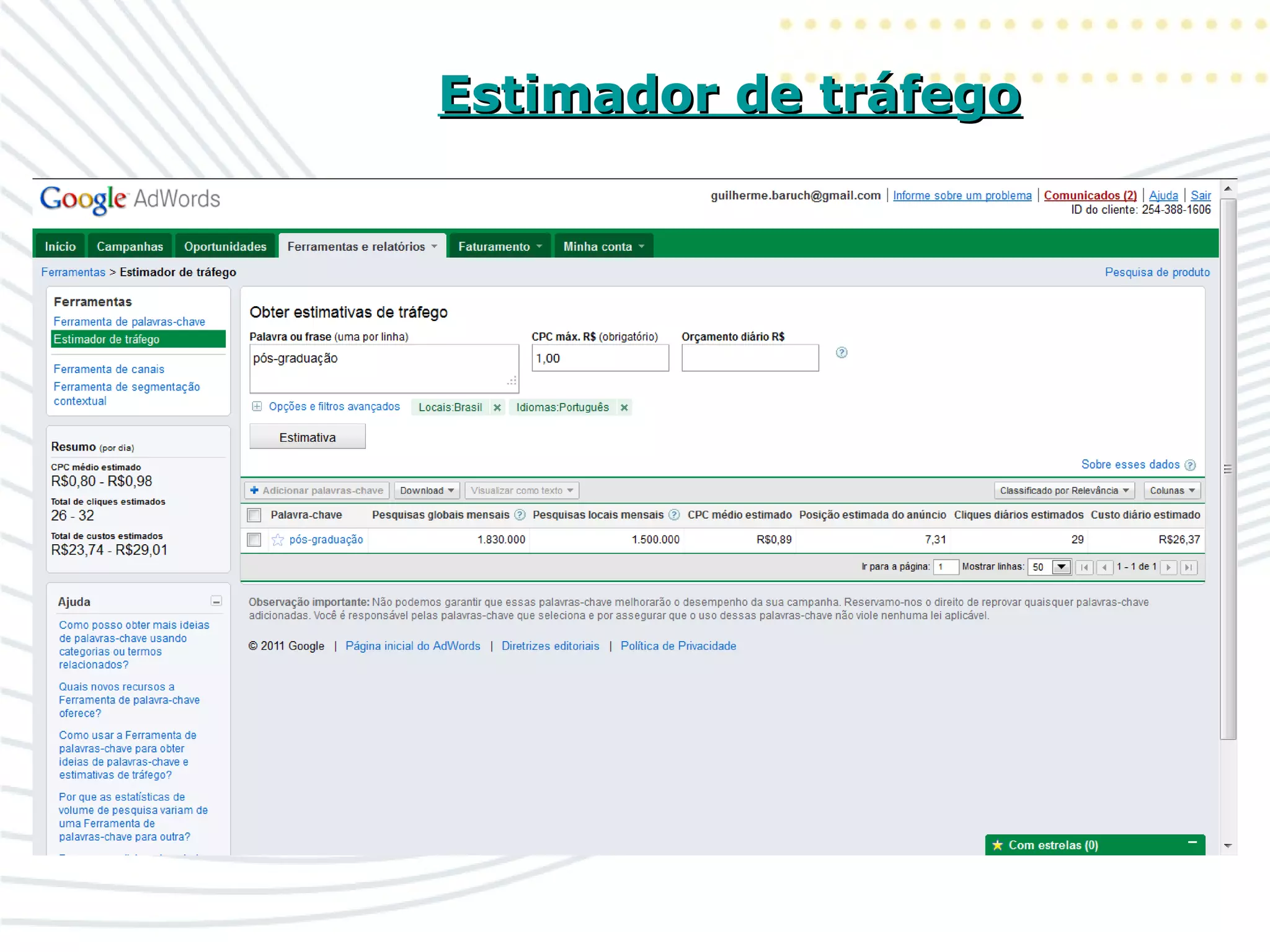
Task: Open Ferramenta de canais link
Action: coord(109,369)
